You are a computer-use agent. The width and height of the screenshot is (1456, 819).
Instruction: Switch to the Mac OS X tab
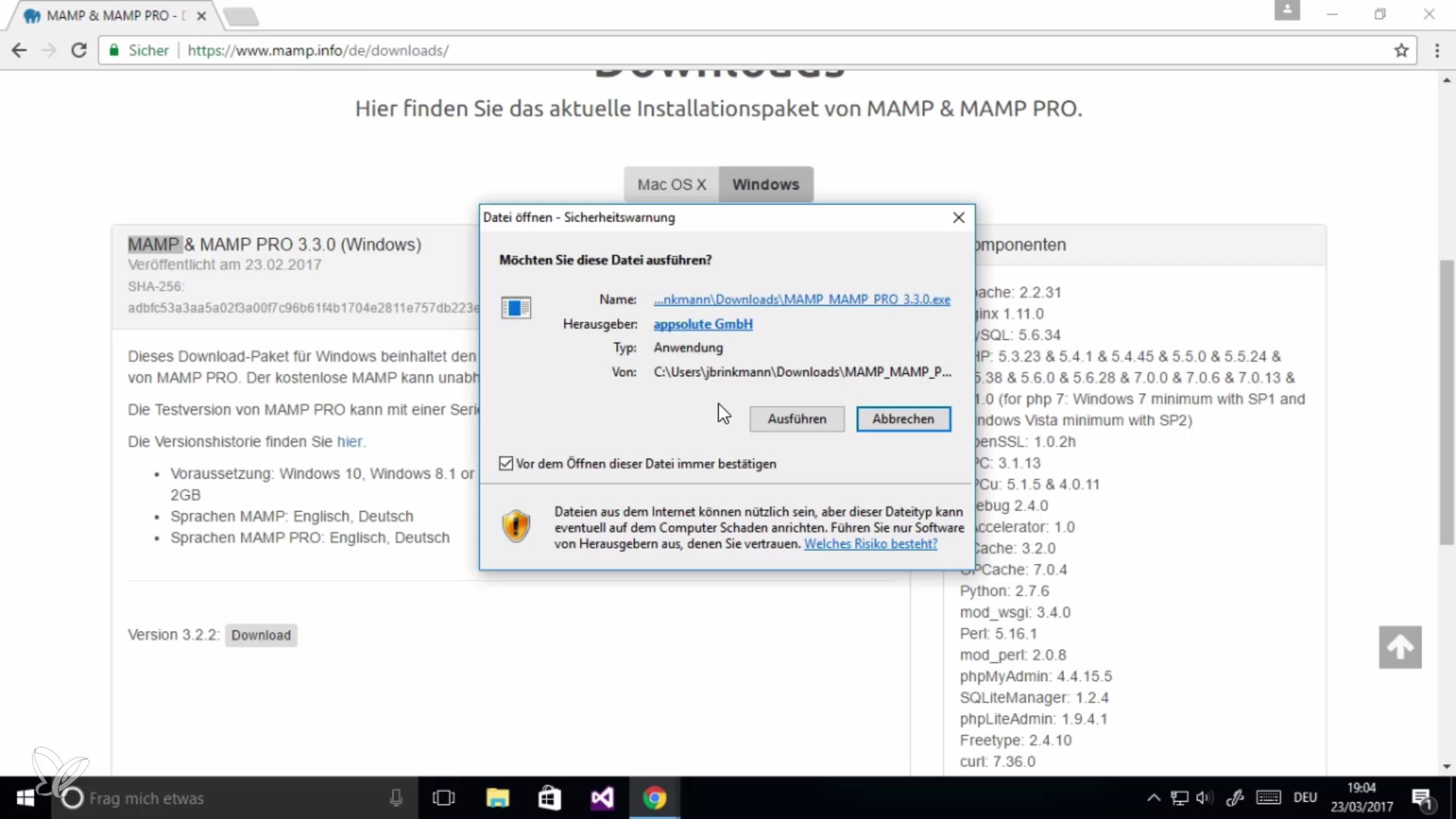click(x=671, y=184)
